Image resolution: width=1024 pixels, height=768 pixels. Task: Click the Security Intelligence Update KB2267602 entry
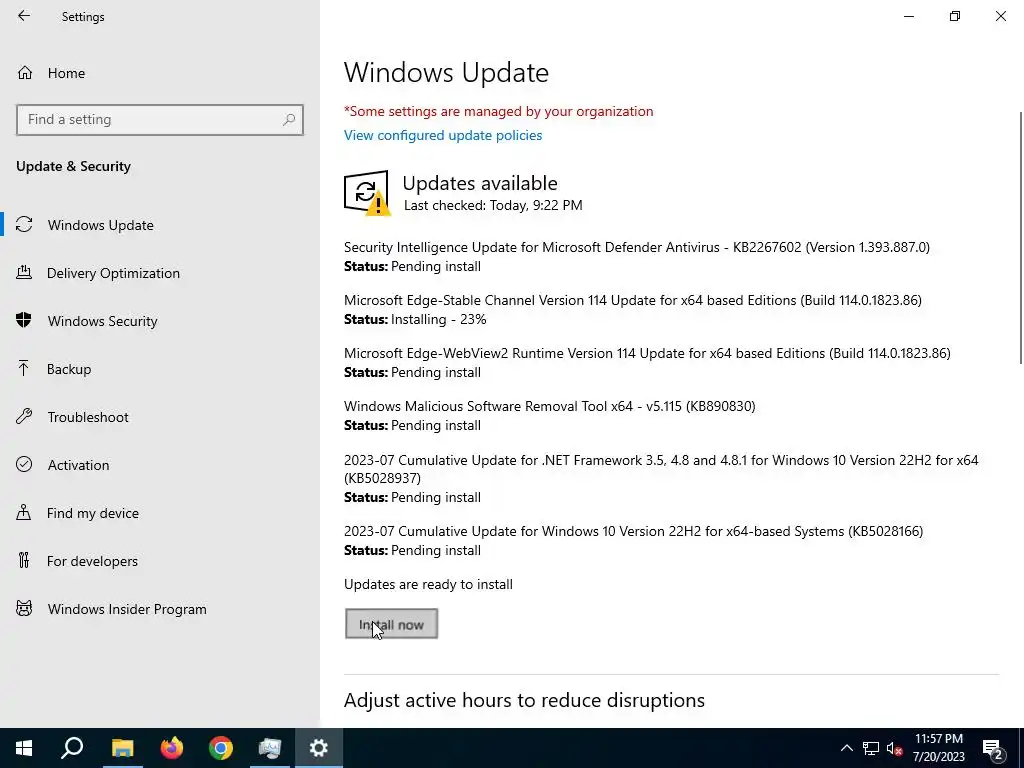click(637, 247)
